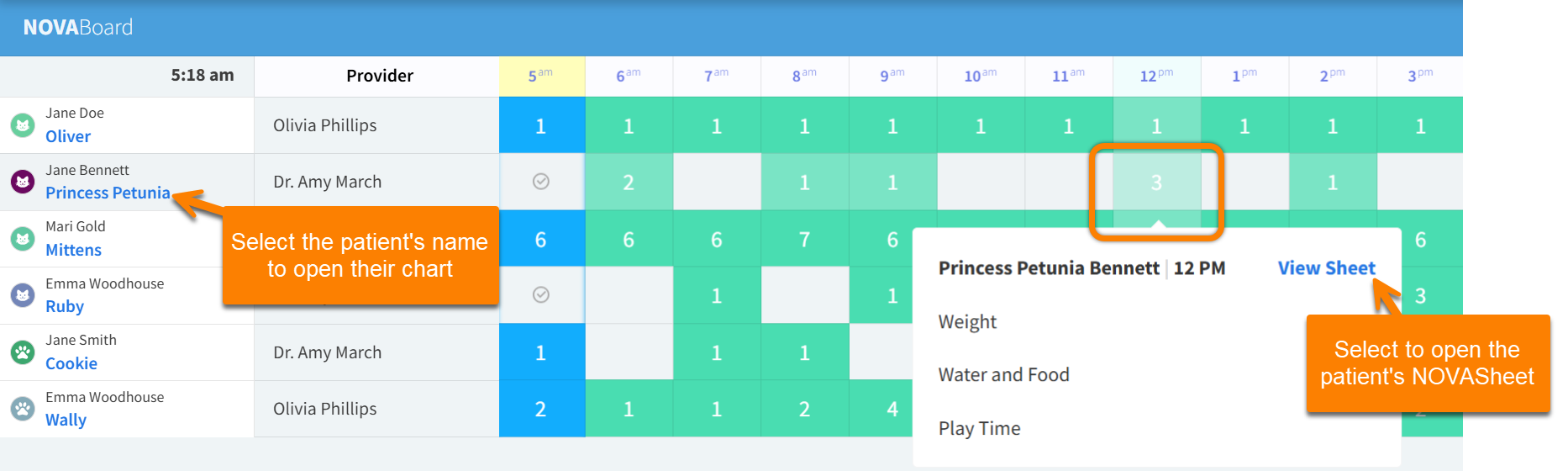This screenshot has width=1568, height=471.
Task: Click Oliver's green cat avatar icon
Action: coord(23,125)
